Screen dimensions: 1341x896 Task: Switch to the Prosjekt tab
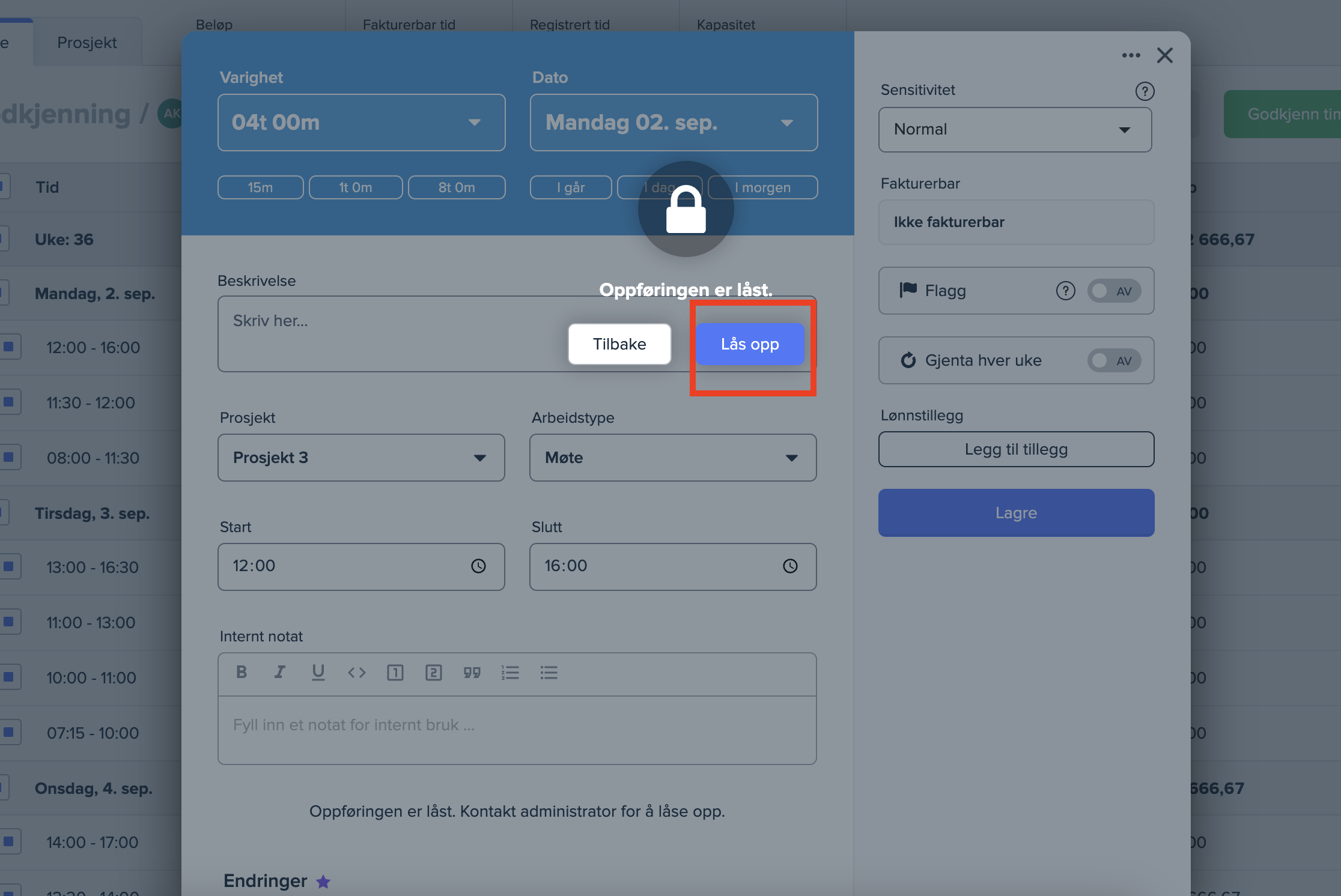pos(87,43)
